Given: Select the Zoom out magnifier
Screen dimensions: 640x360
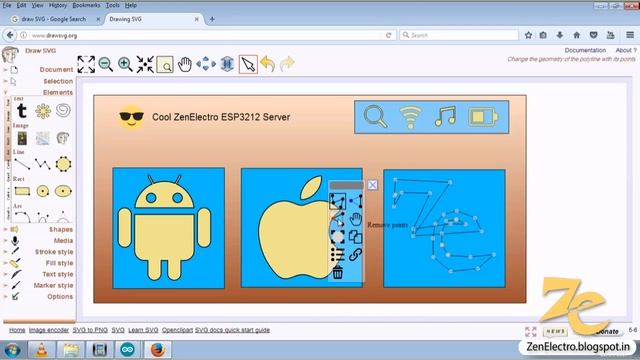Looking at the screenshot, I should [x=106, y=64].
